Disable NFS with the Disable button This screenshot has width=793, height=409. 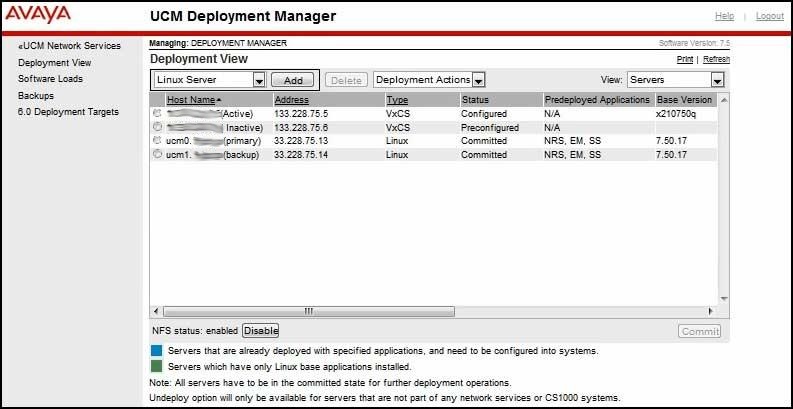(x=261, y=331)
